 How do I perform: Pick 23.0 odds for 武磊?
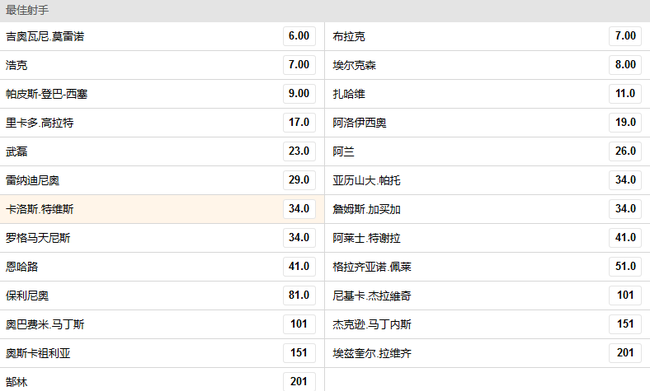[x=299, y=151]
